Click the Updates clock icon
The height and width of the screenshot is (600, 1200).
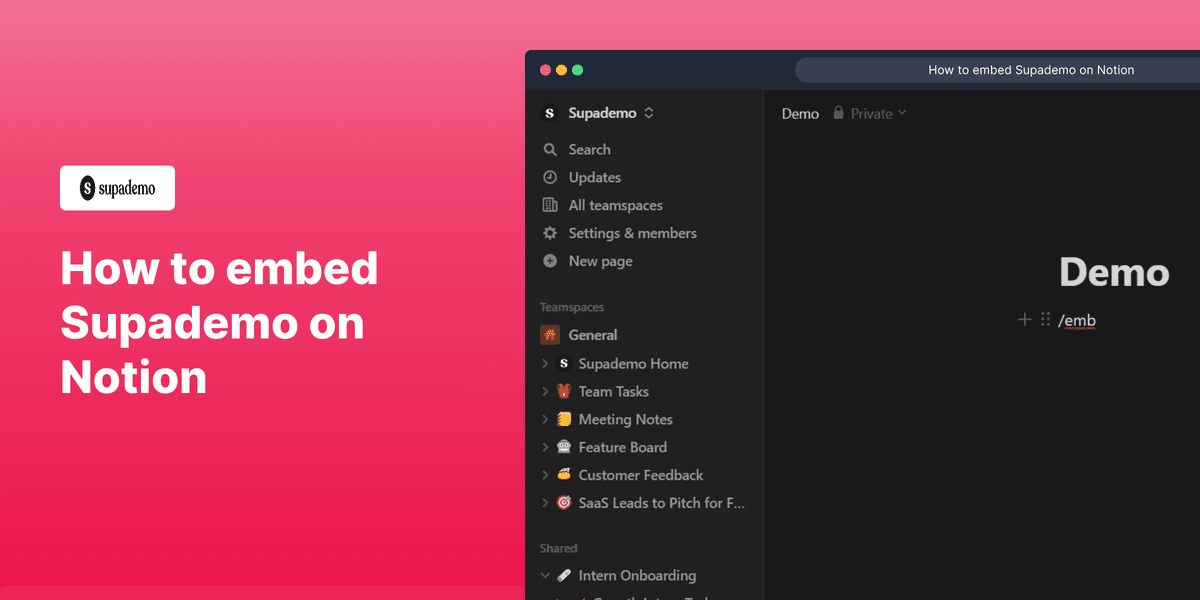pyautogui.click(x=549, y=177)
